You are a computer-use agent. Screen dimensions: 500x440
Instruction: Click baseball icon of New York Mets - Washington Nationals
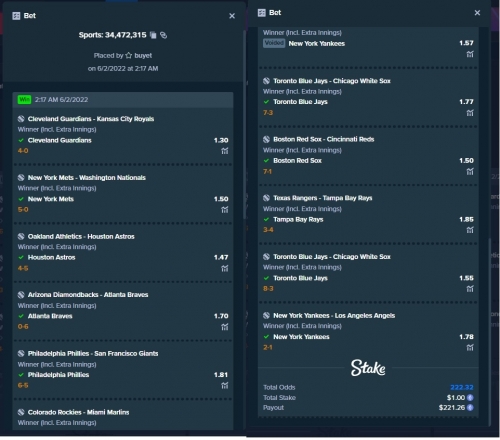(x=21, y=178)
